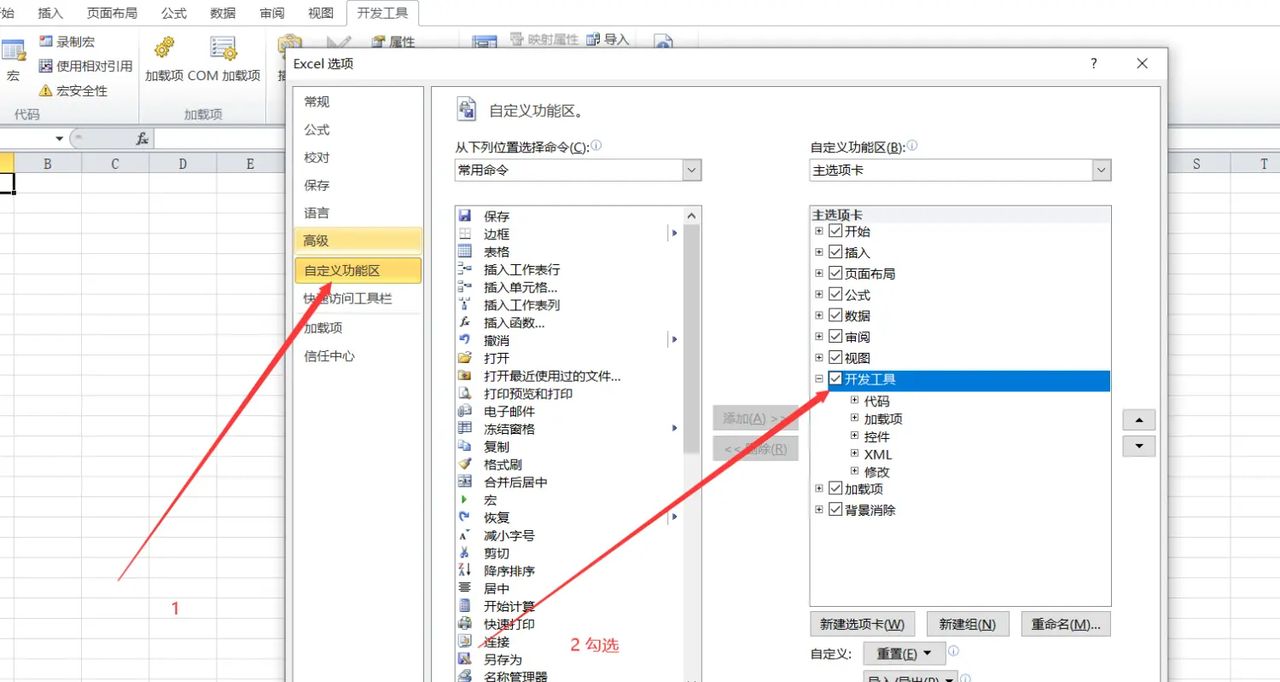Click 使用相对引用 ribbon icon
This screenshot has height=682, width=1280.
45,66
